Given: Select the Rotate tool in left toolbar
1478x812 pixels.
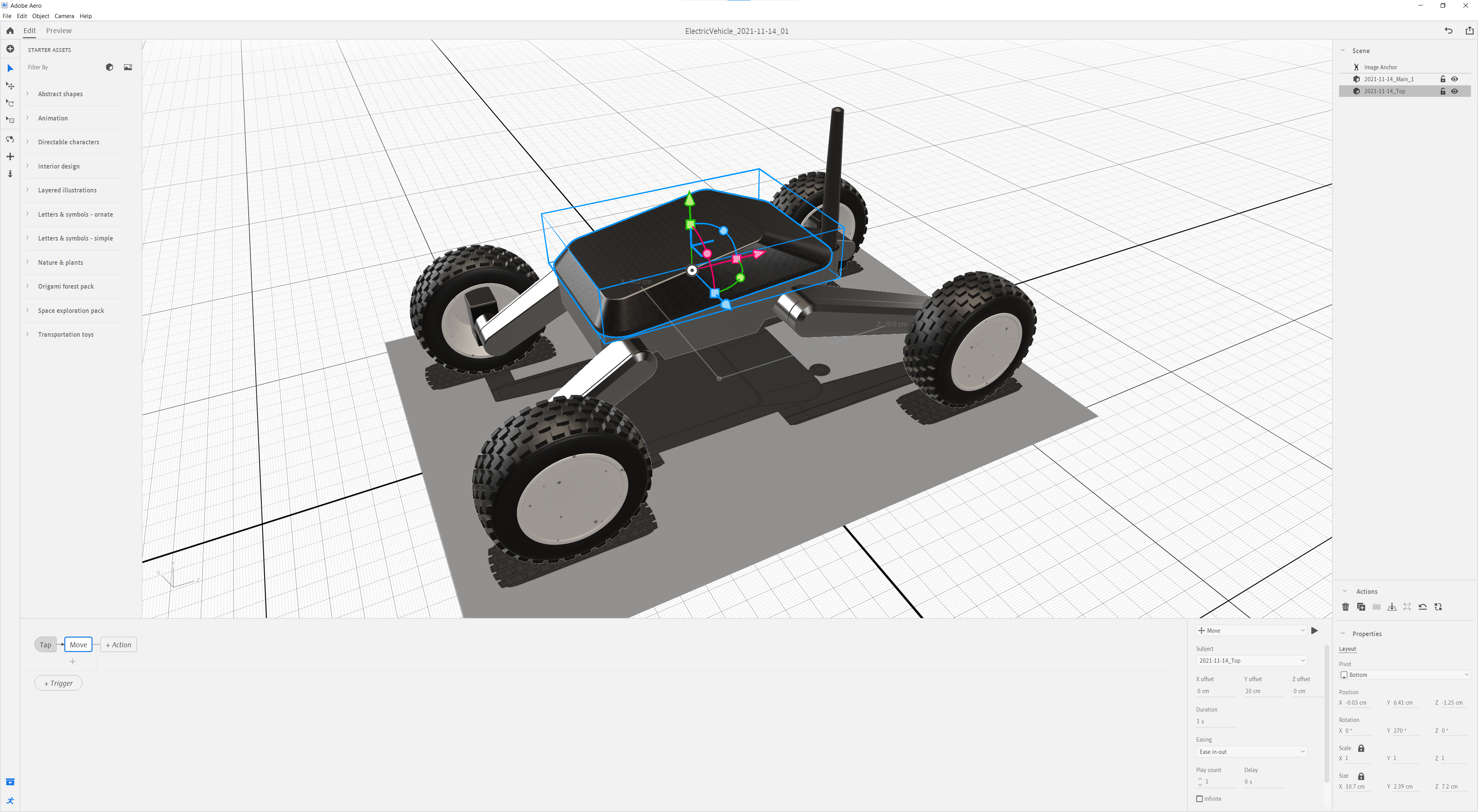Looking at the screenshot, I should point(10,103).
